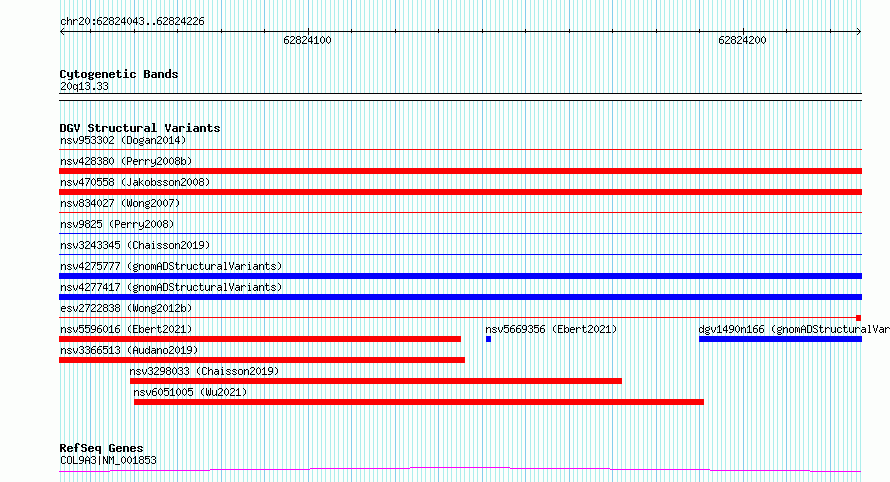Click the red bar under nsv5596016
Viewport: 890px width, 482px height.
(x=260, y=339)
